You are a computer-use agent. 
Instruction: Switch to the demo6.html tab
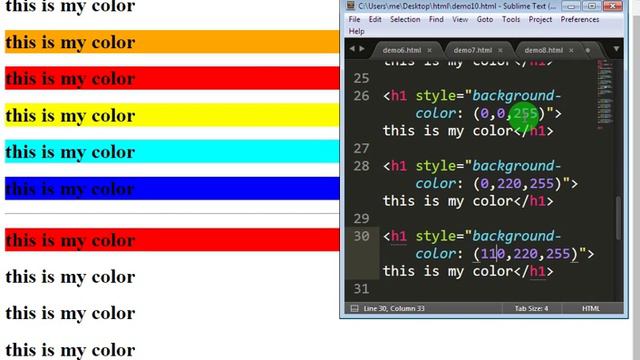[x=402, y=50]
